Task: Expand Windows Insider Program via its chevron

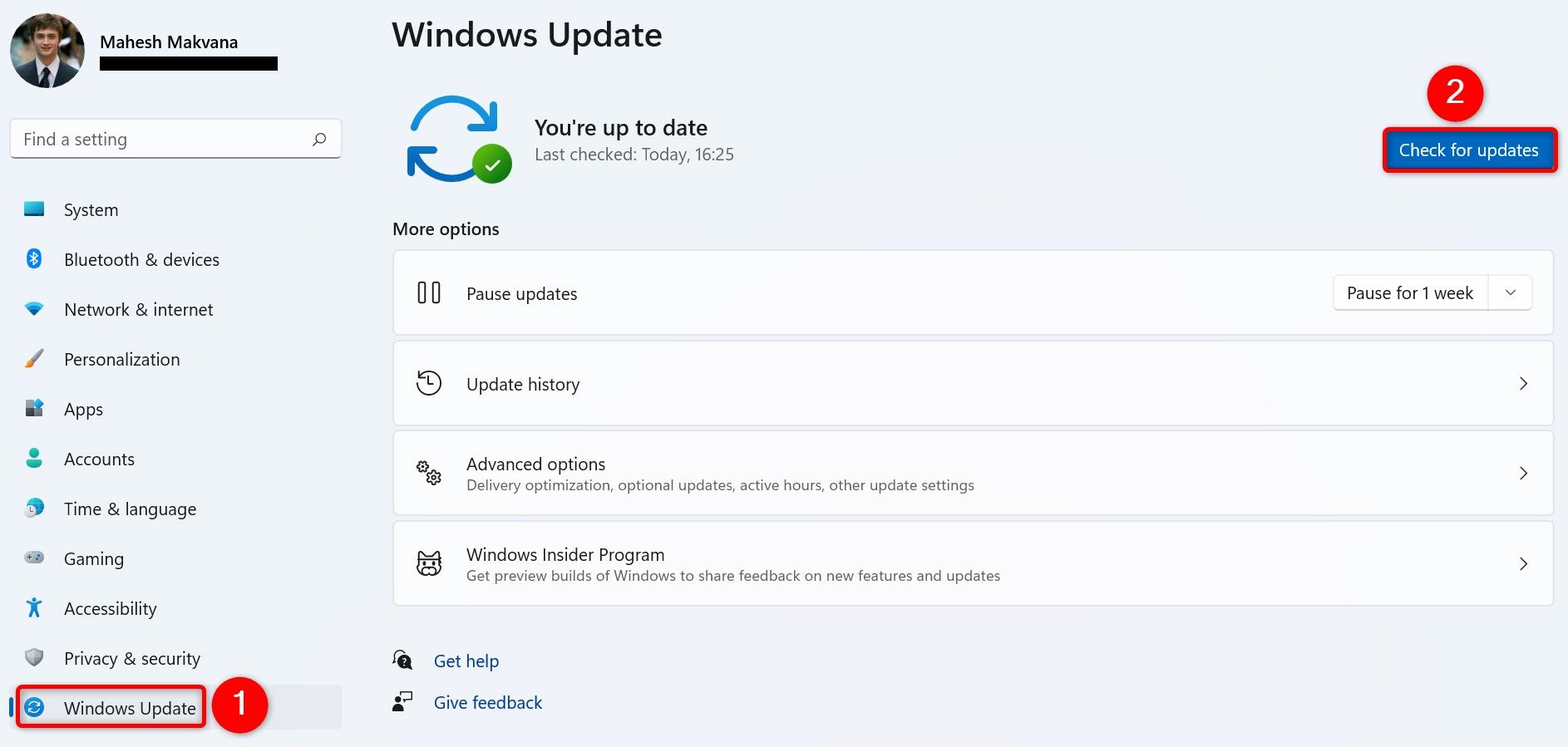Action: [x=1523, y=563]
